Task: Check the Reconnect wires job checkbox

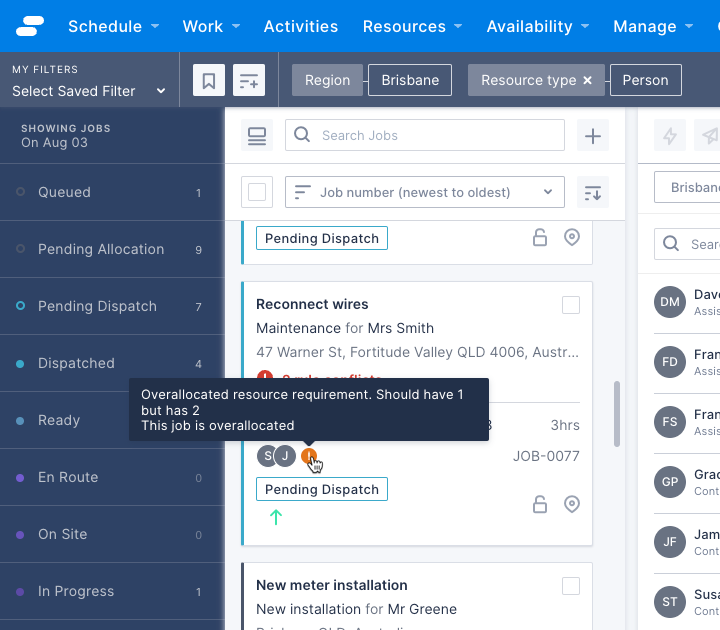Action: pyautogui.click(x=570, y=305)
